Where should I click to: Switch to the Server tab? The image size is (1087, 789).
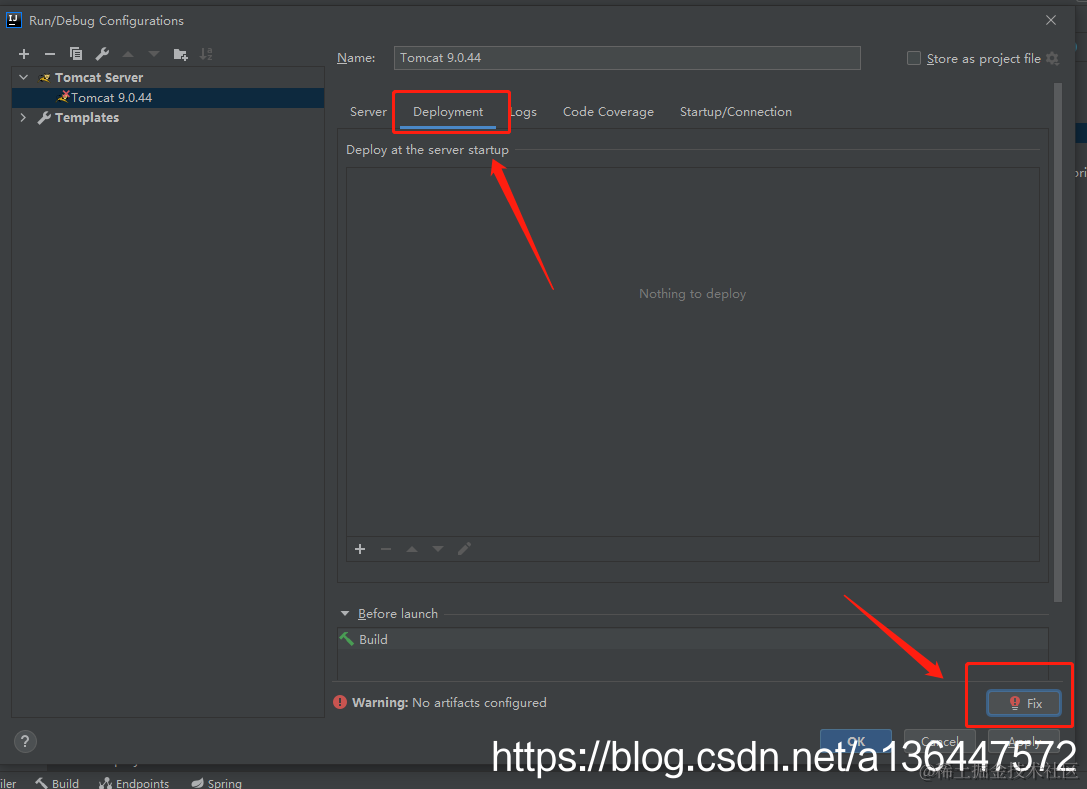[368, 112]
